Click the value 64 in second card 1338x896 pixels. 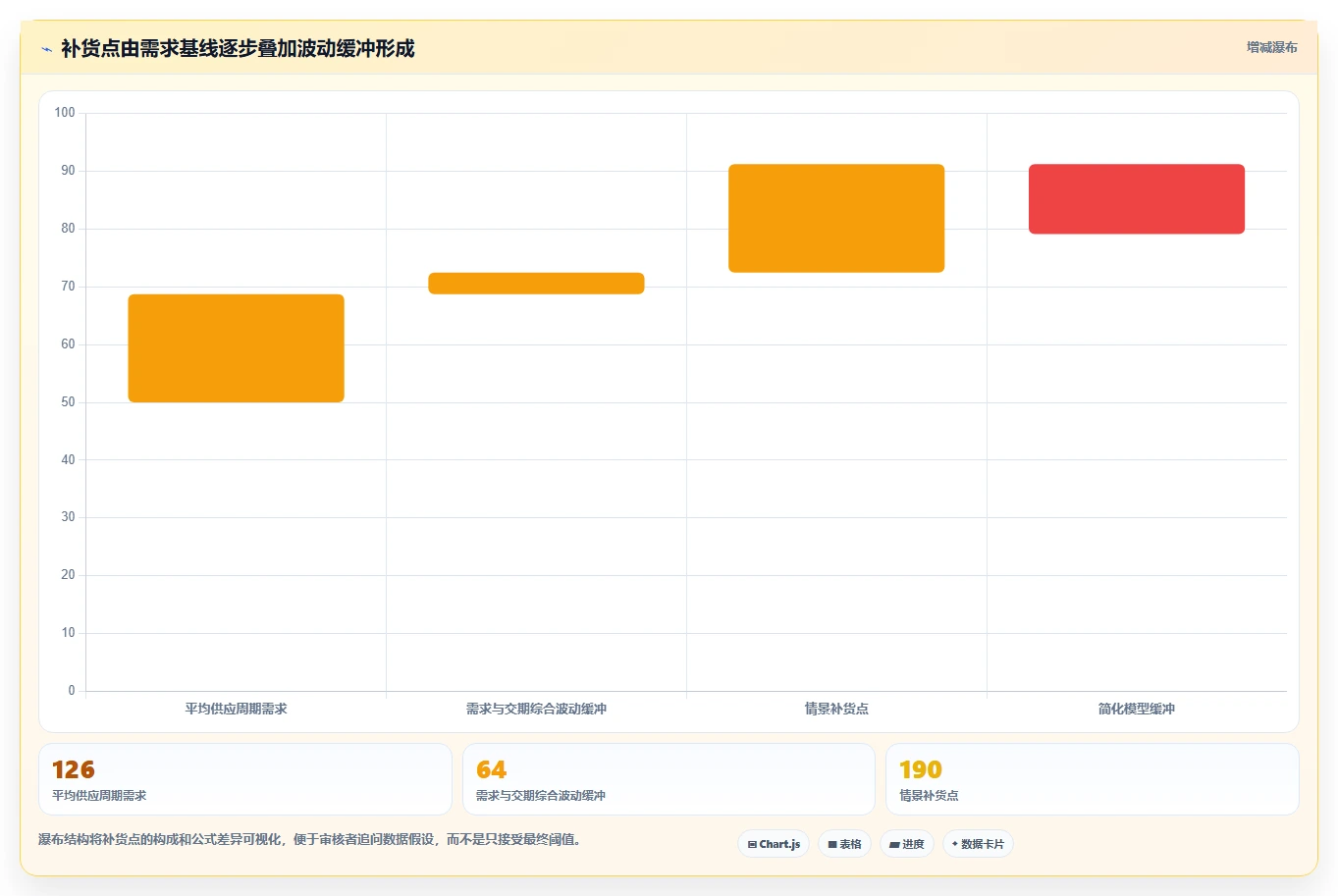pyautogui.click(x=491, y=769)
